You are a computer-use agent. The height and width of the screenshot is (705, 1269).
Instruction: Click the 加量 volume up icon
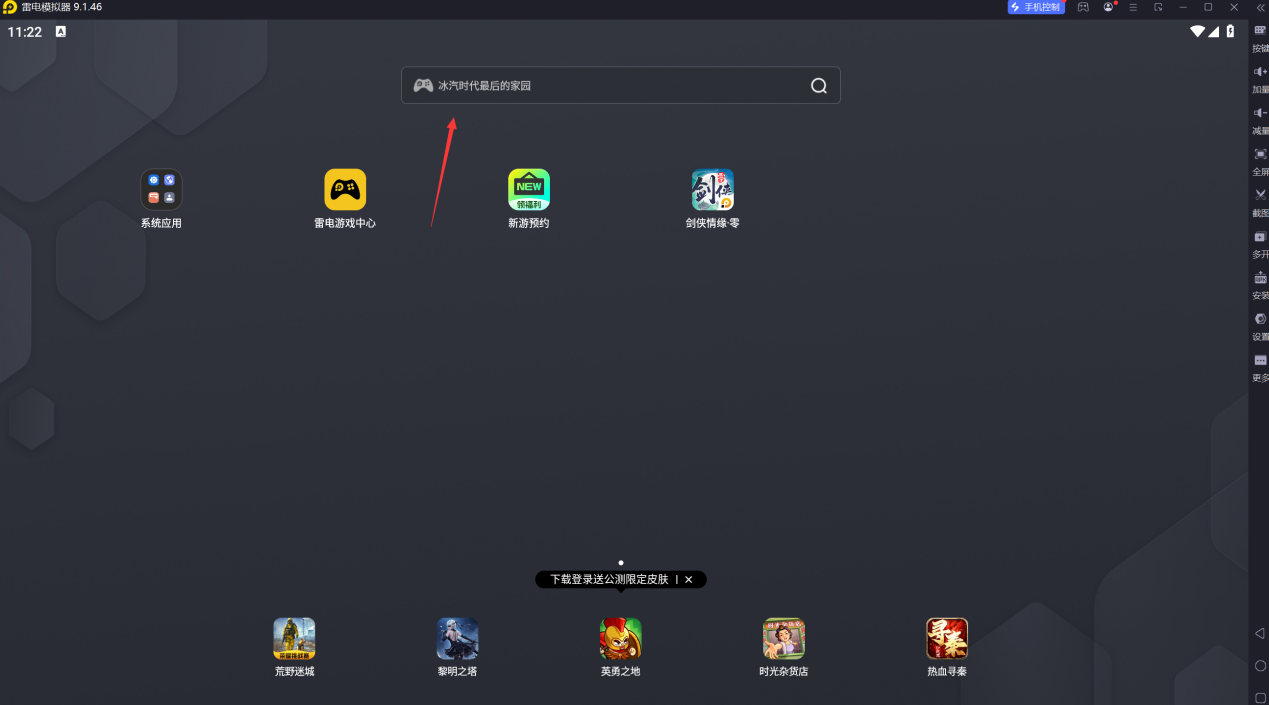pyautogui.click(x=1260, y=72)
